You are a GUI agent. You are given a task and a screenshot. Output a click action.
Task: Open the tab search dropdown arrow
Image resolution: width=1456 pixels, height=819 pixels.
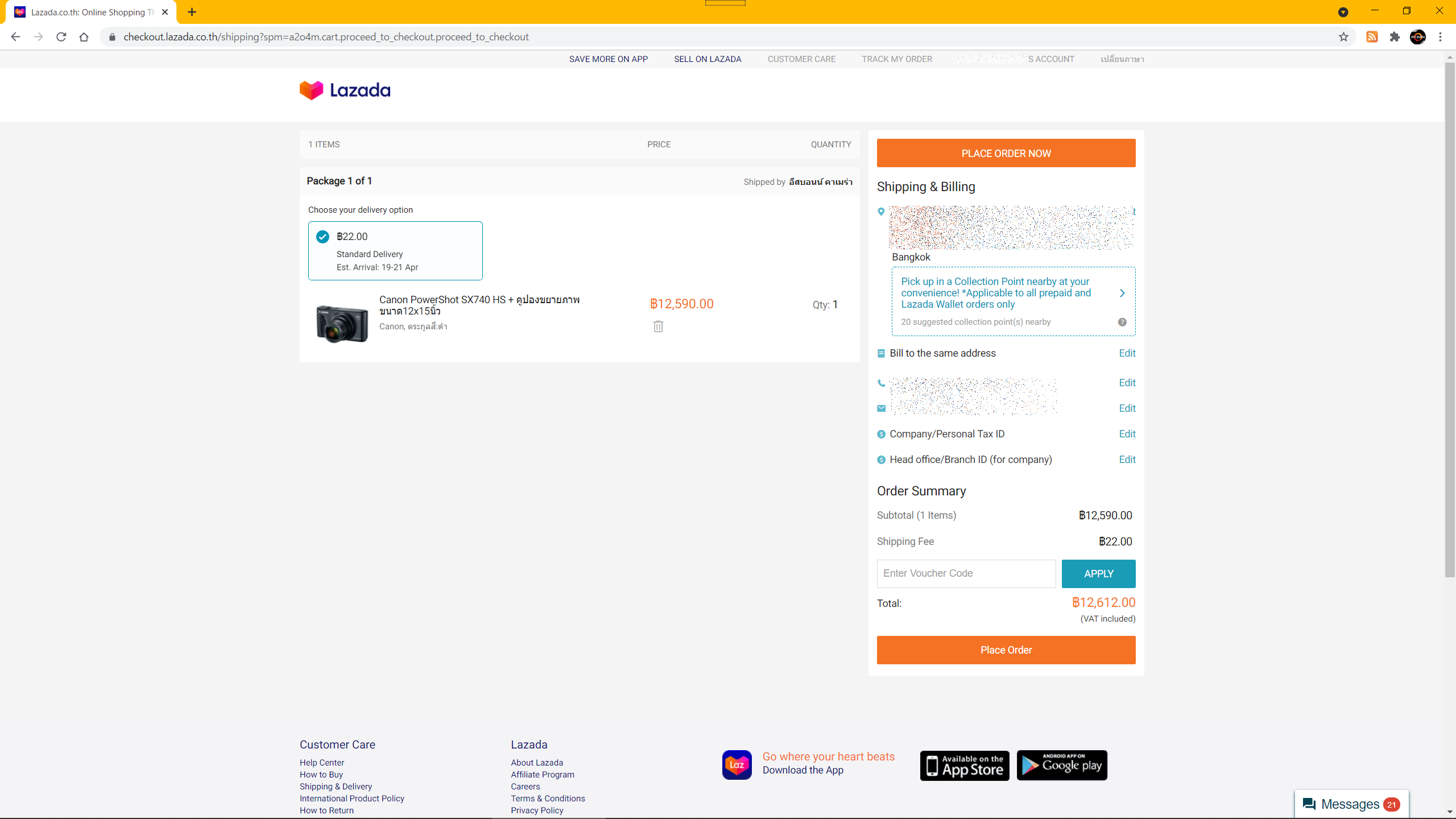coord(1343,12)
